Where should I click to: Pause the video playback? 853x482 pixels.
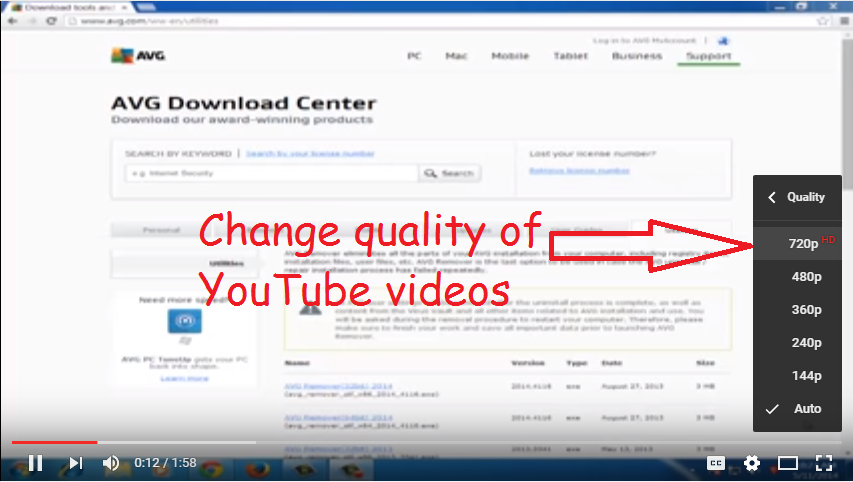(x=35, y=463)
